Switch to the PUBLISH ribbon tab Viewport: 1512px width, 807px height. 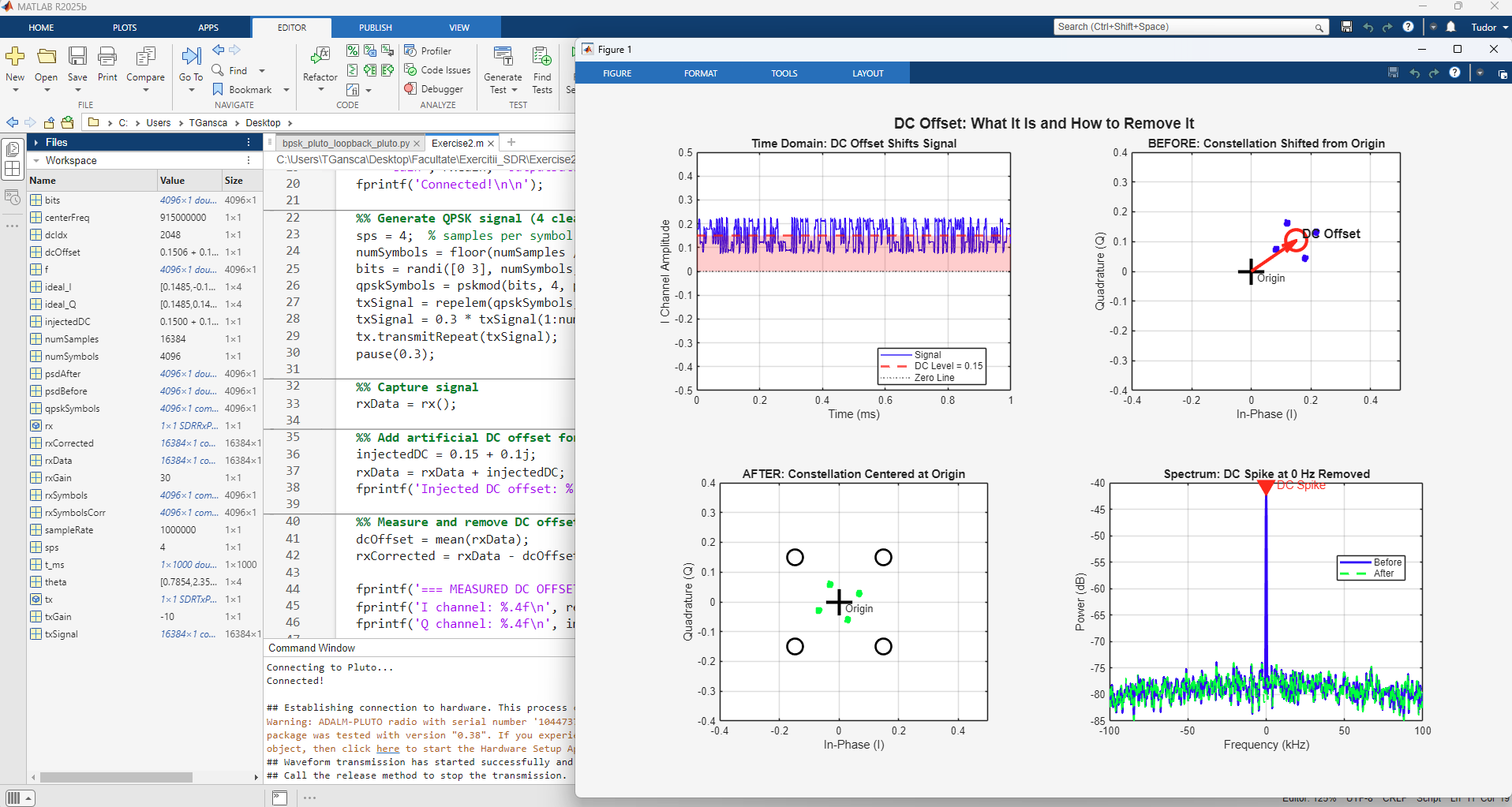[375, 27]
